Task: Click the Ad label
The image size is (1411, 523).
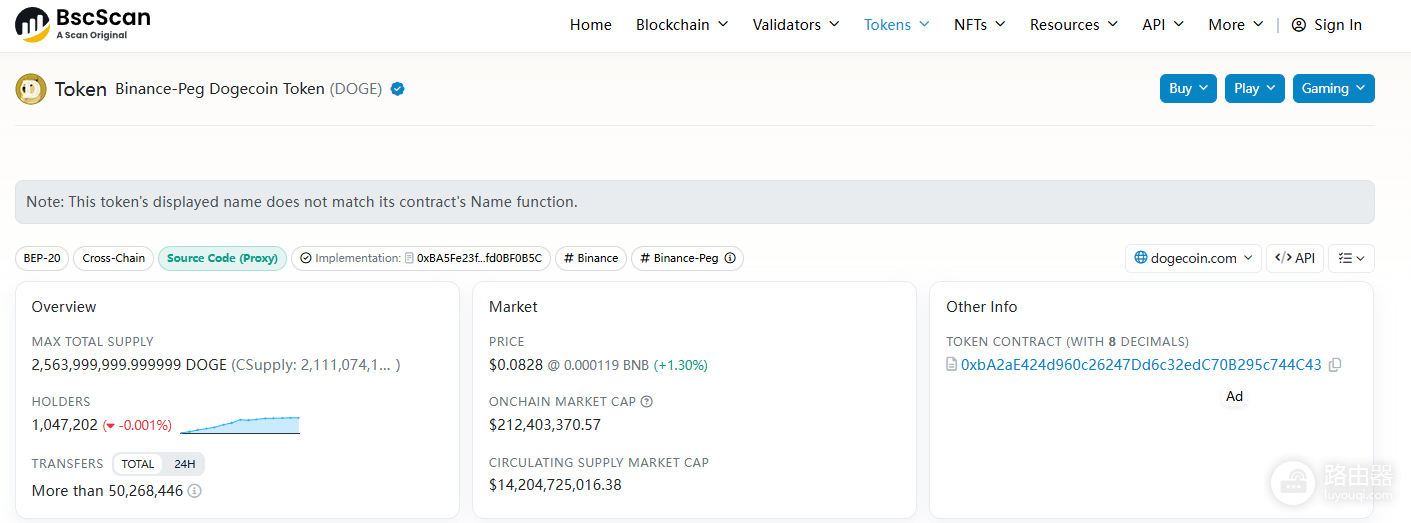Action: tap(1235, 397)
